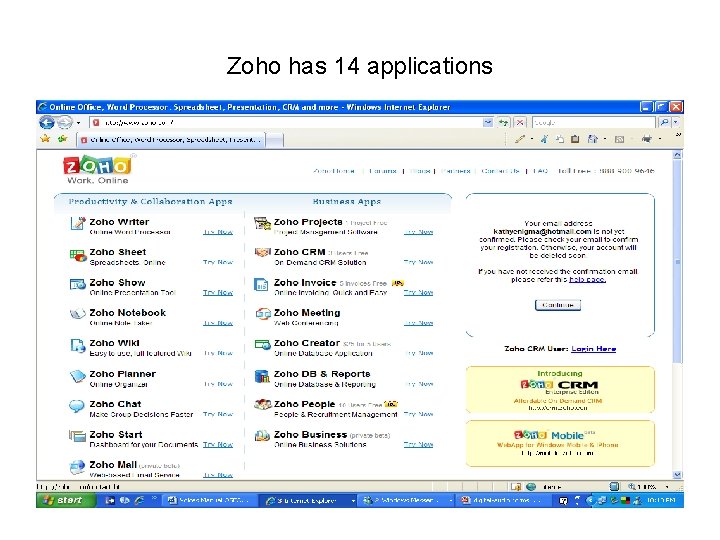
Task: Click the Zoho DB & Reports icon
Action: tap(262, 376)
